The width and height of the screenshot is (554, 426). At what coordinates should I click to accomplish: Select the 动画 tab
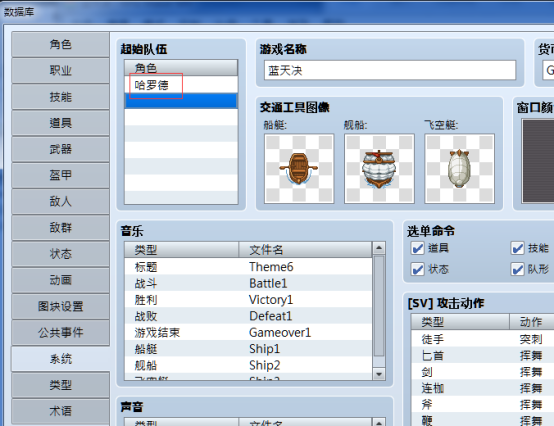(x=60, y=280)
